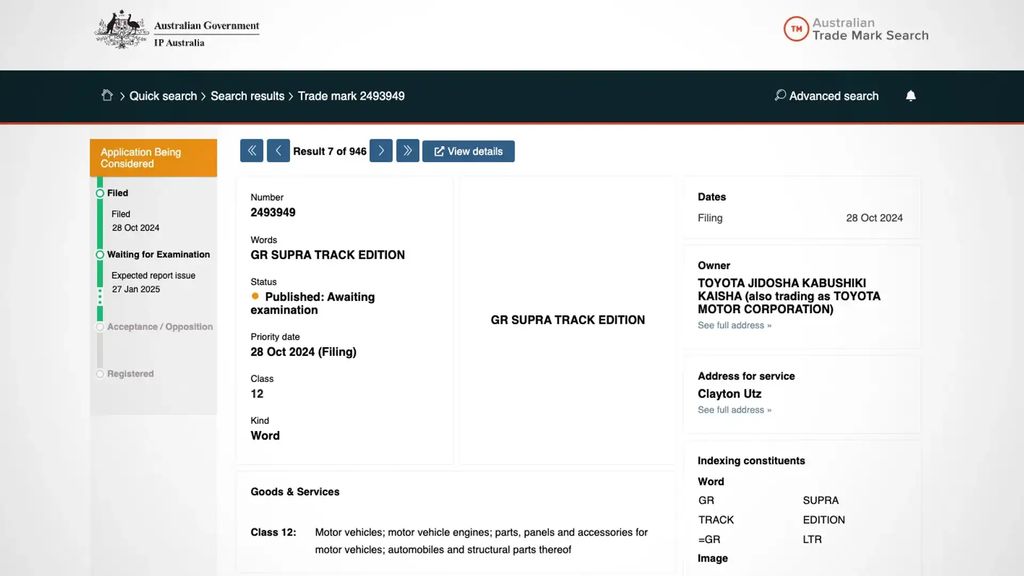Jump to first result double-left arrows

(x=251, y=151)
